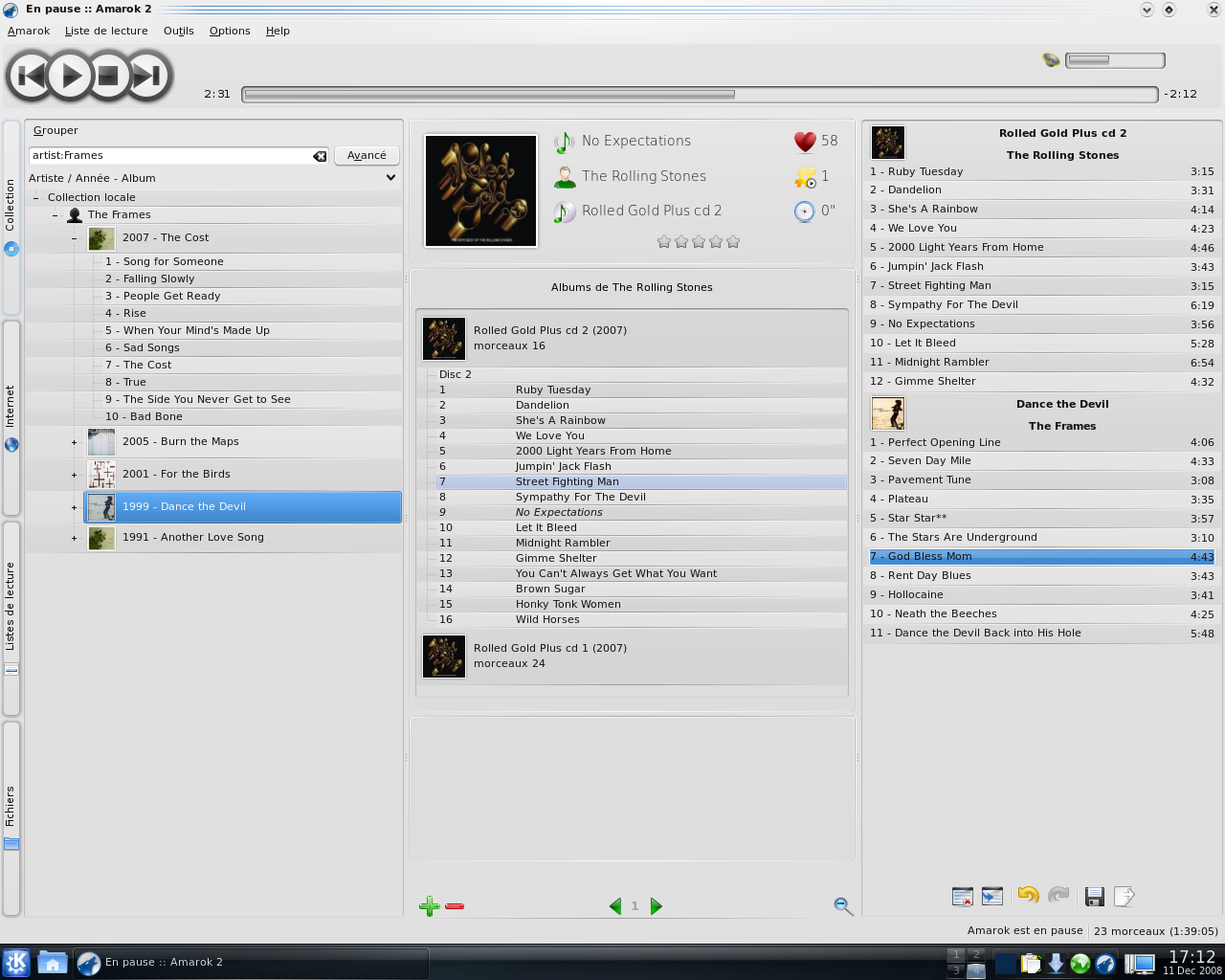
Task: Click the music note icon beside No Expectations
Action: [x=565, y=142]
